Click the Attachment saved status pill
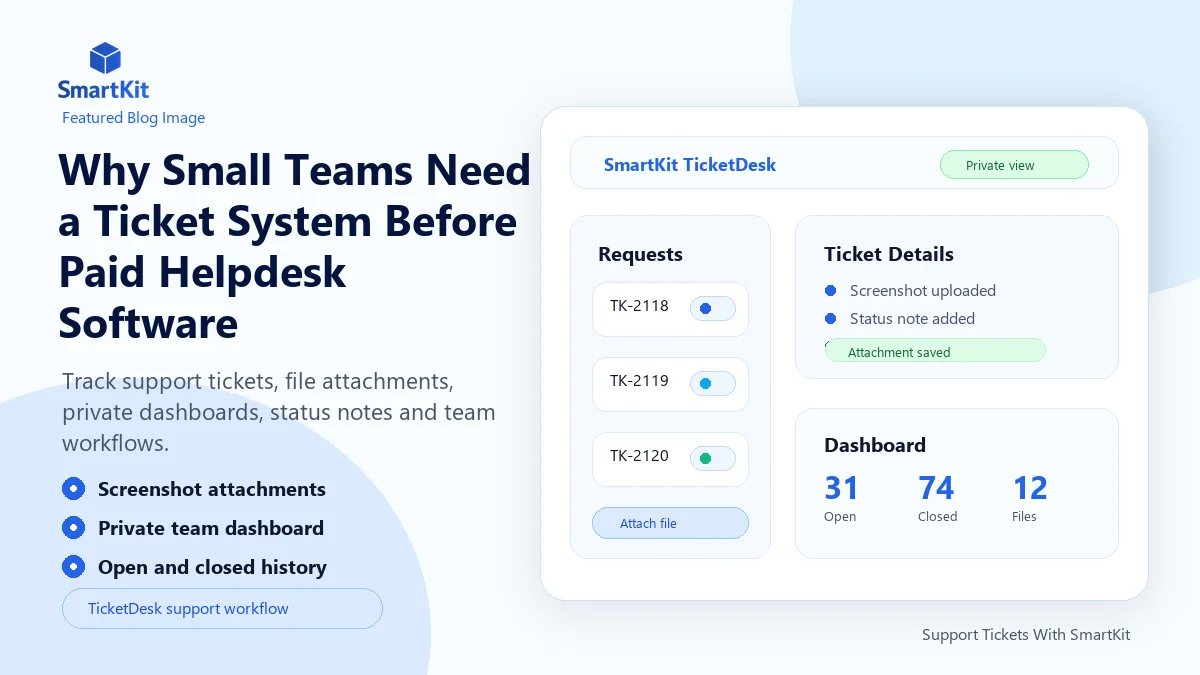Viewport: 1200px width, 675px height. tap(935, 351)
